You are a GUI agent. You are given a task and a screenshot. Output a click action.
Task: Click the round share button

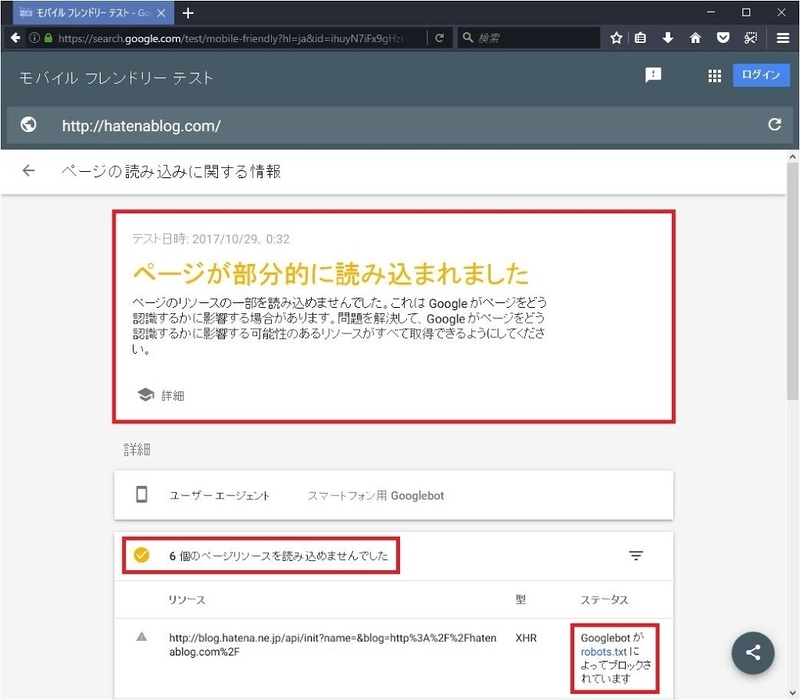tap(753, 653)
